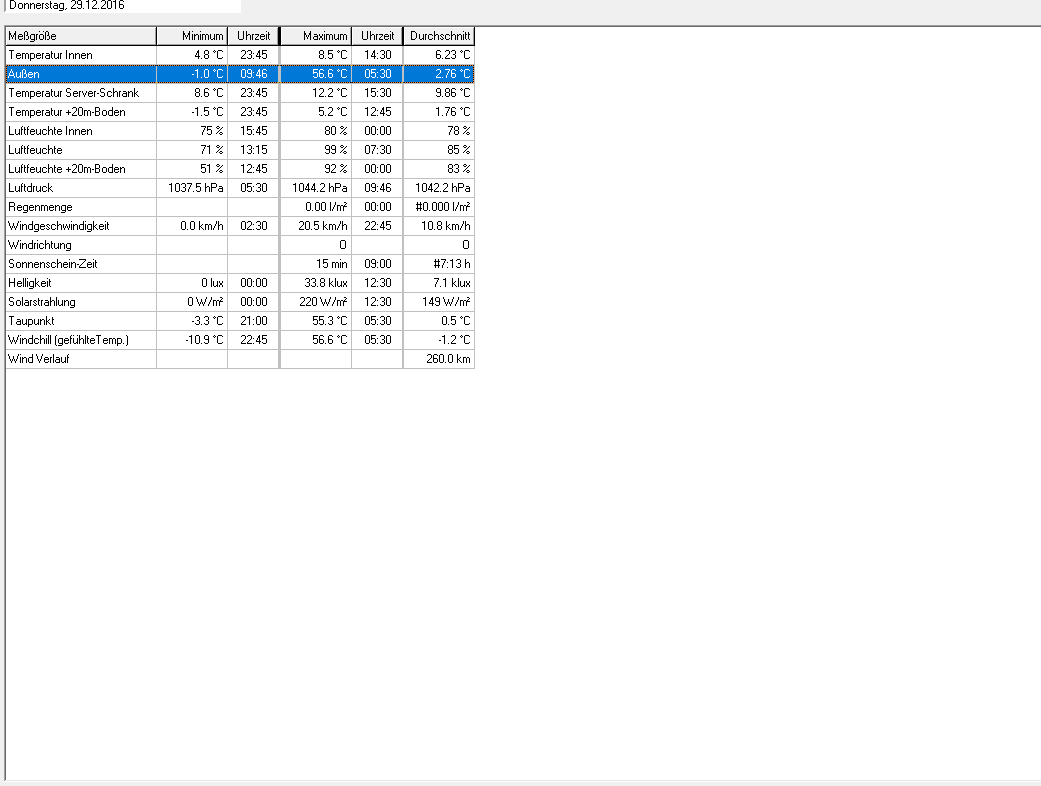1041x786 pixels.
Task: Select the Windchill (gefühlteTemp.) row
Action: 82,340
